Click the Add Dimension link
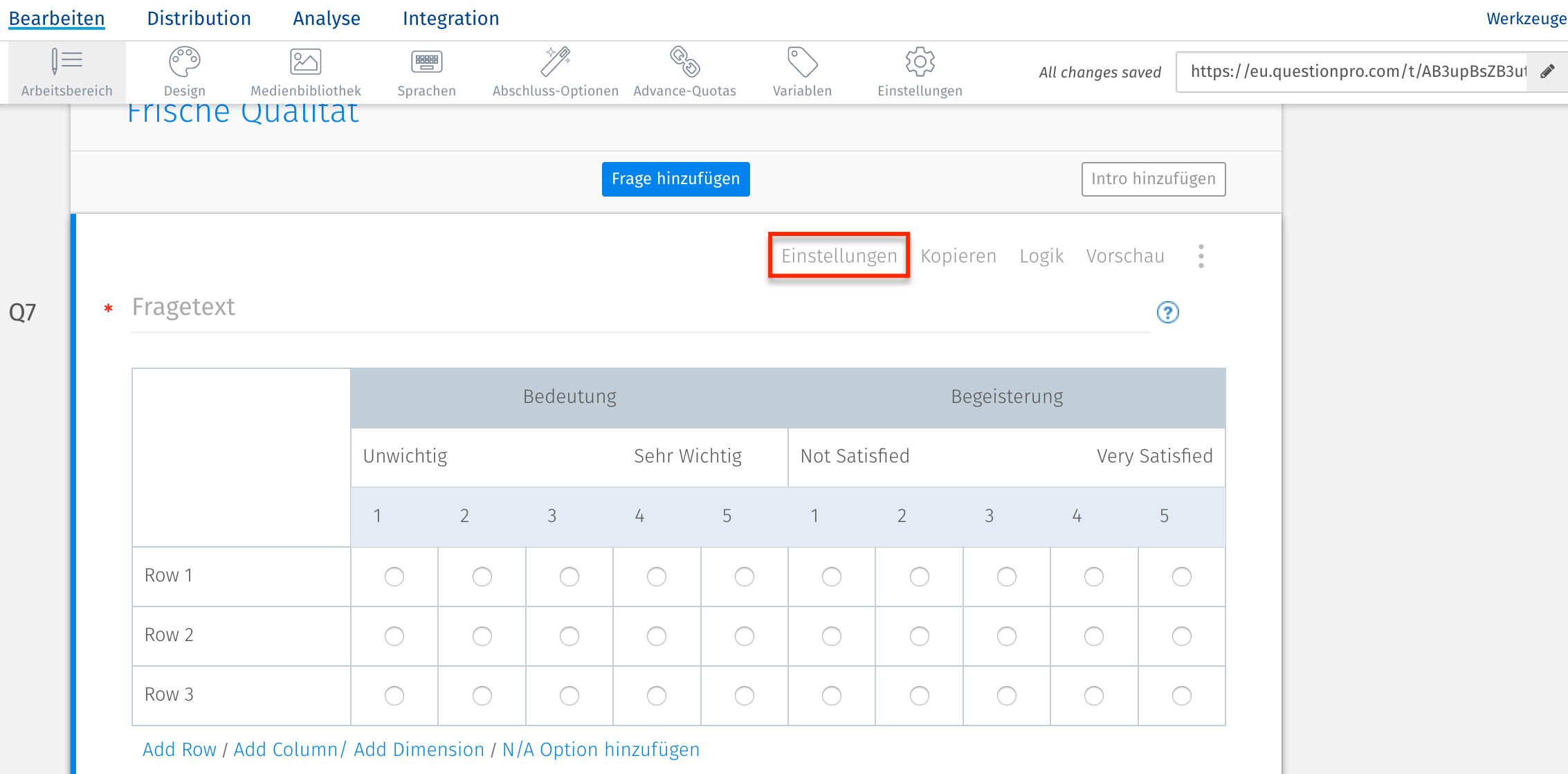 (x=418, y=749)
